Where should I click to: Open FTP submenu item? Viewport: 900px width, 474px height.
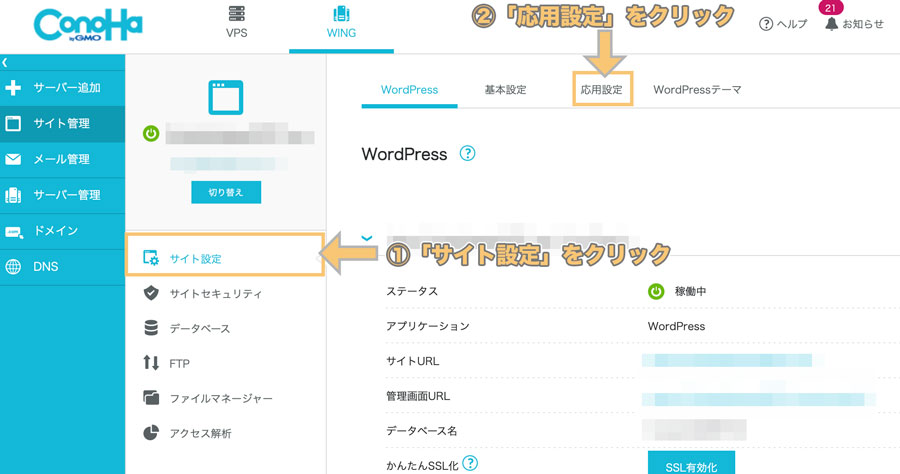(180, 363)
